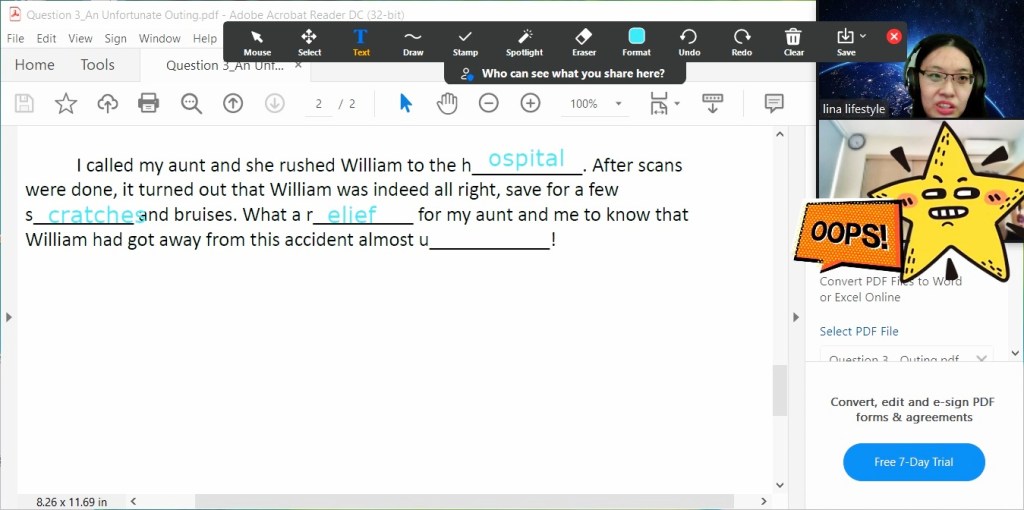The height and width of the screenshot is (510, 1024).
Task: Open the Format color swatch
Action: click(636, 37)
